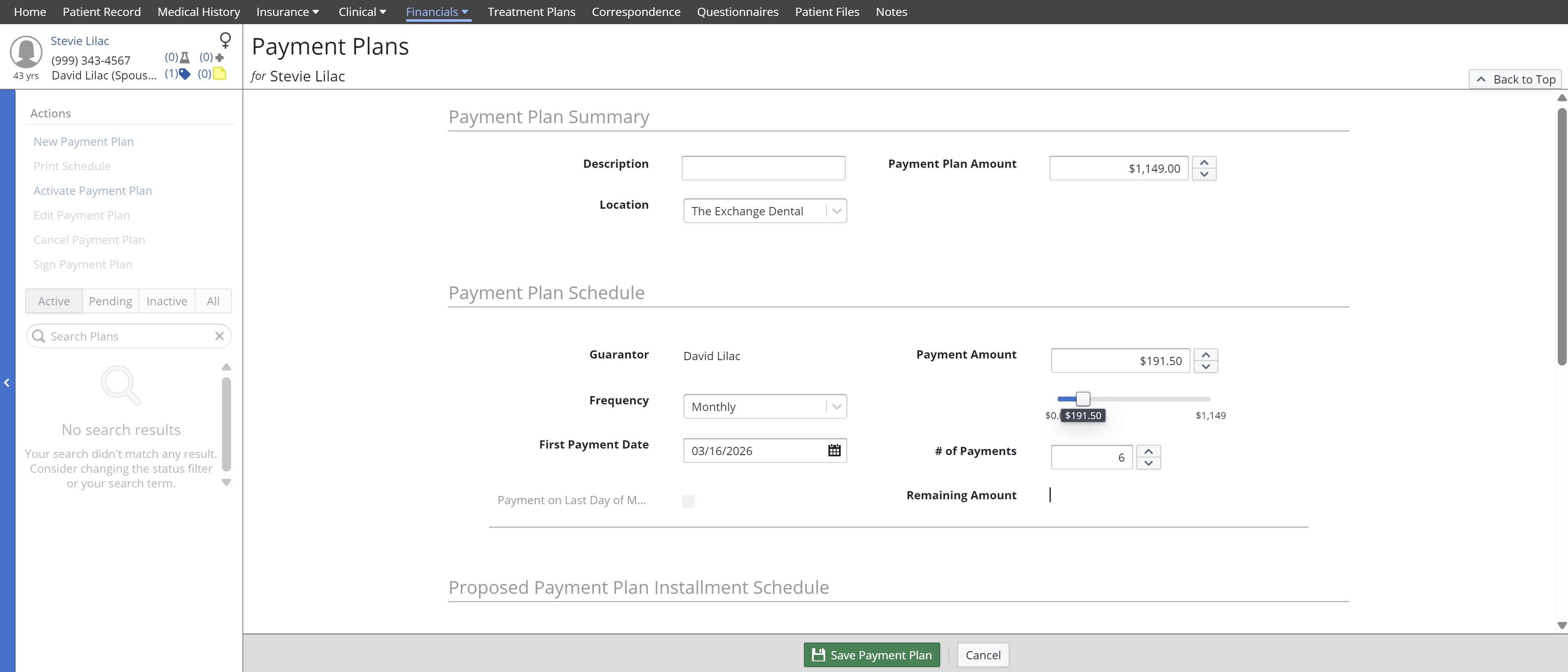Open Patient Files in top navigation
Screen dimensions: 1568x672
point(827,11)
